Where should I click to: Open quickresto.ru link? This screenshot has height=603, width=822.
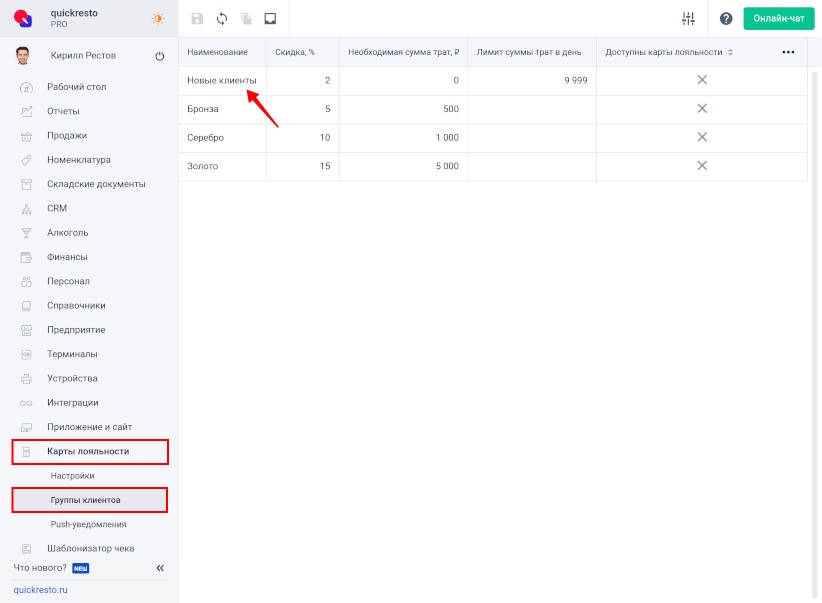click(40, 590)
